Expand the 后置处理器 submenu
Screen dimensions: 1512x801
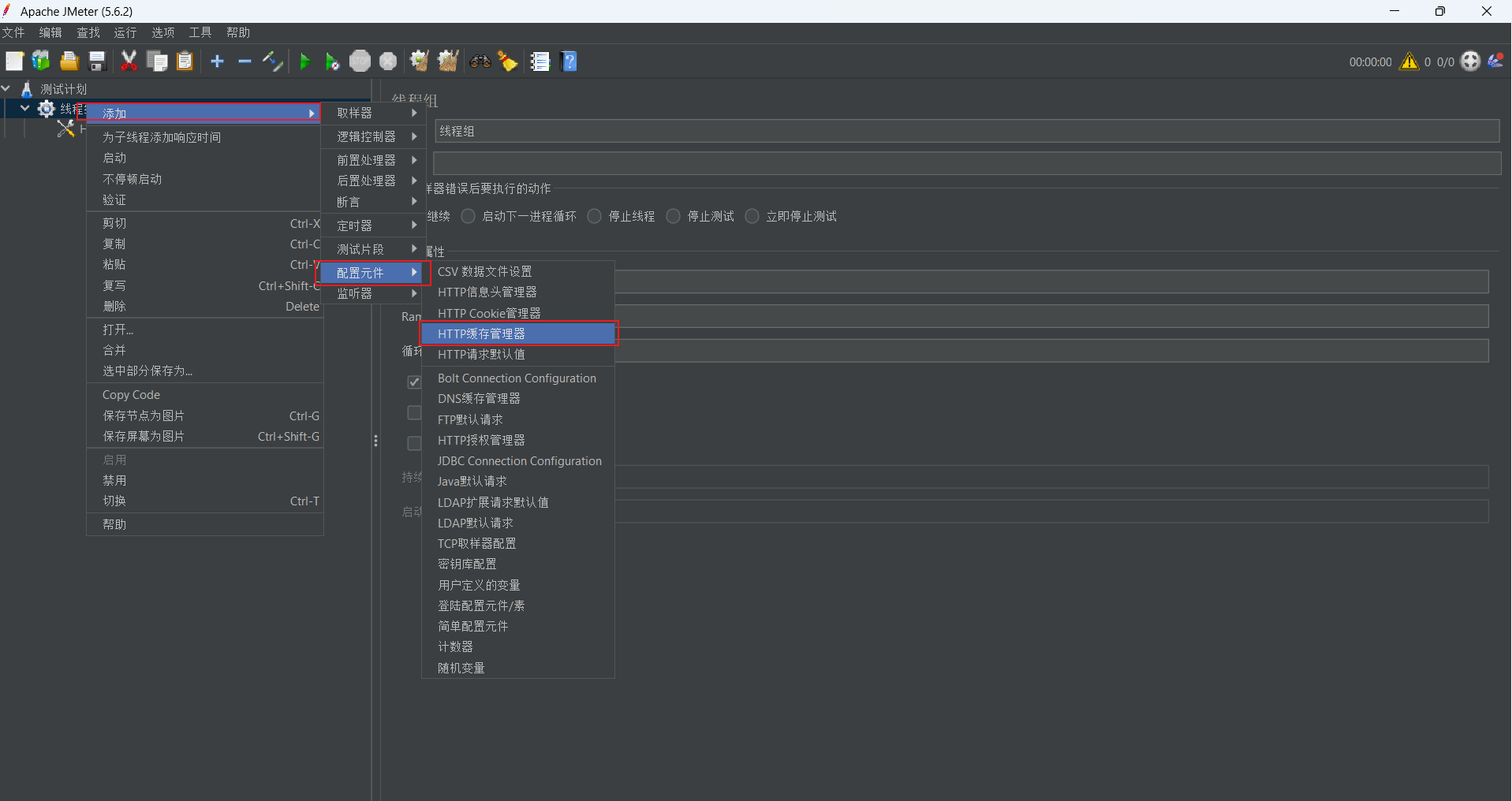point(373,181)
